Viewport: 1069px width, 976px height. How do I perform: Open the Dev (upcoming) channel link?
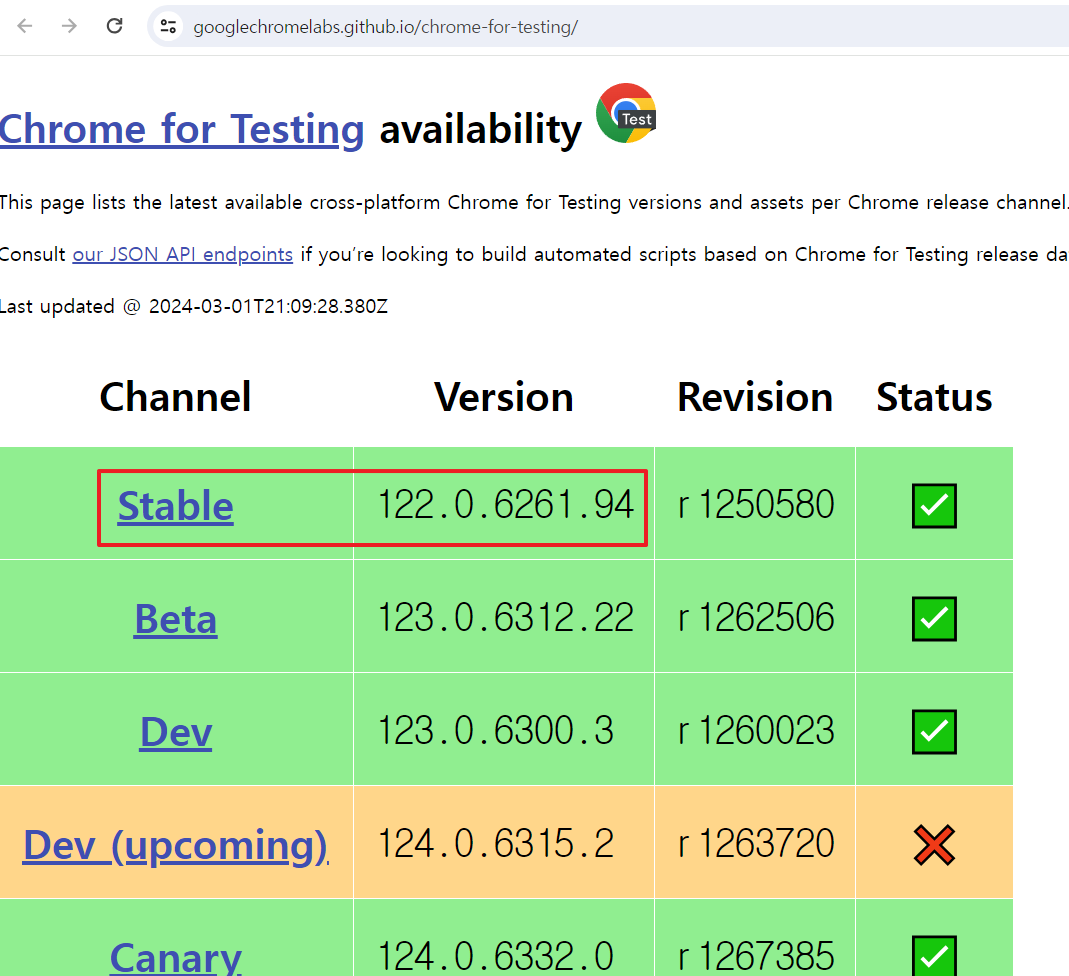(176, 845)
